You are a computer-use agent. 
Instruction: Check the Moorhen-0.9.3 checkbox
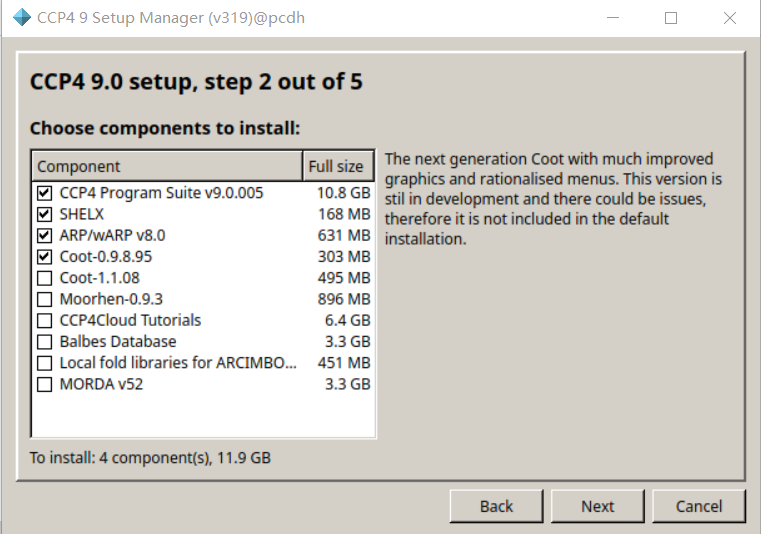pyautogui.click(x=44, y=300)
